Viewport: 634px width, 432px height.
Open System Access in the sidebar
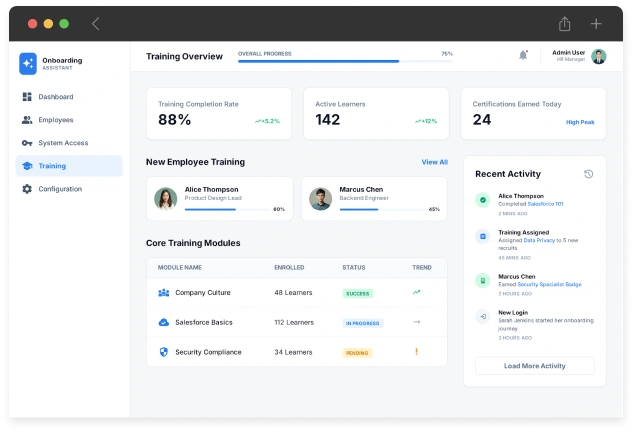pos(62,143)
